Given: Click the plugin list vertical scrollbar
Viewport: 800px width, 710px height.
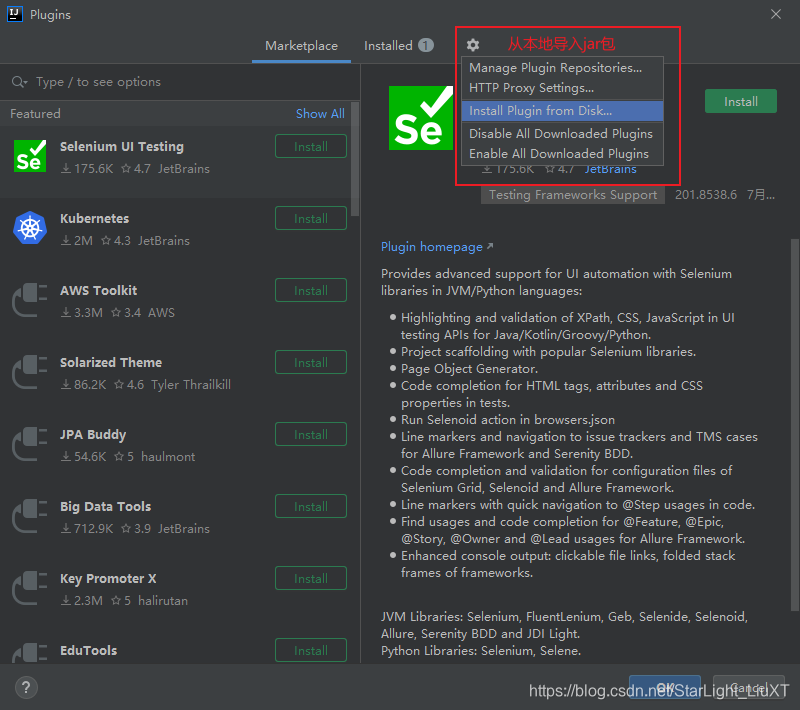Looking at the screenshot, I should pos(355,159).
